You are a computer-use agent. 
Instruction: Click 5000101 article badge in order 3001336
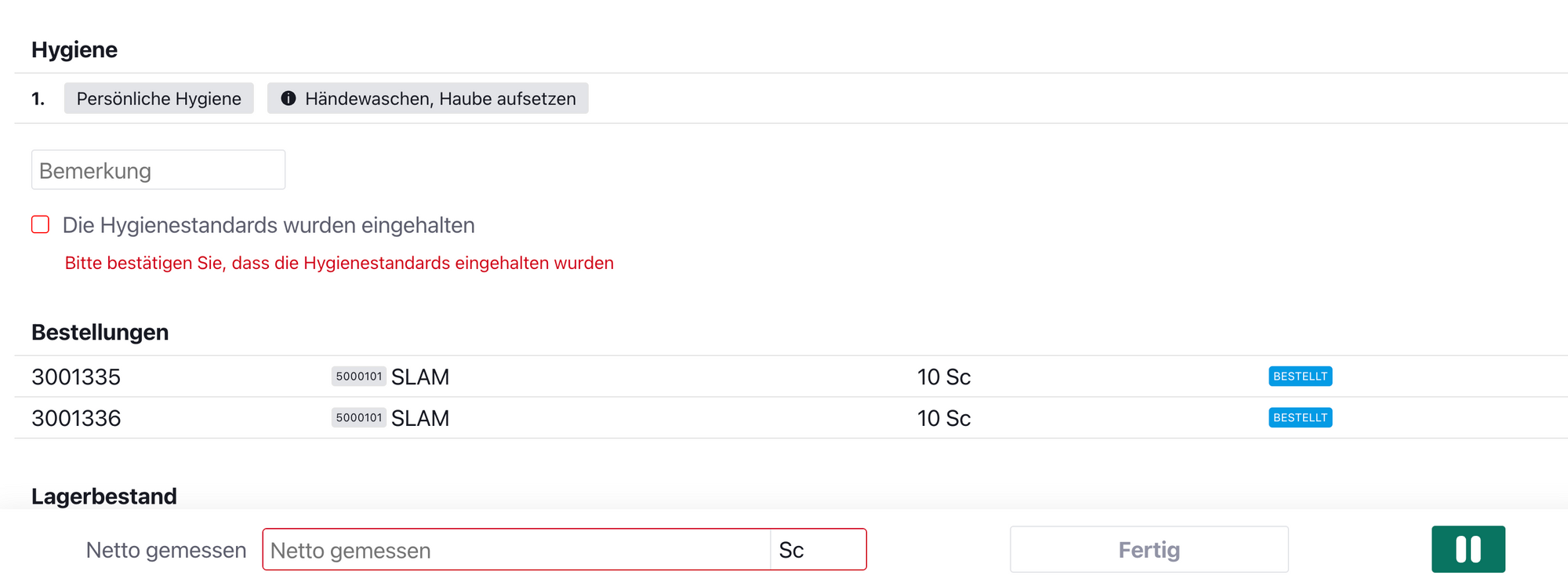pos(358,418)
